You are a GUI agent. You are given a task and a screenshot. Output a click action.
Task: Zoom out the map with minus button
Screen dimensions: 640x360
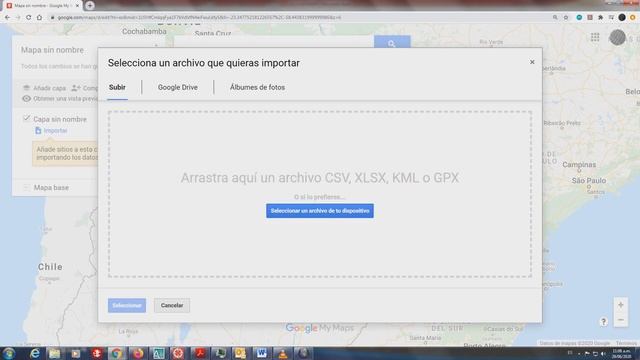tap(620, 320)
